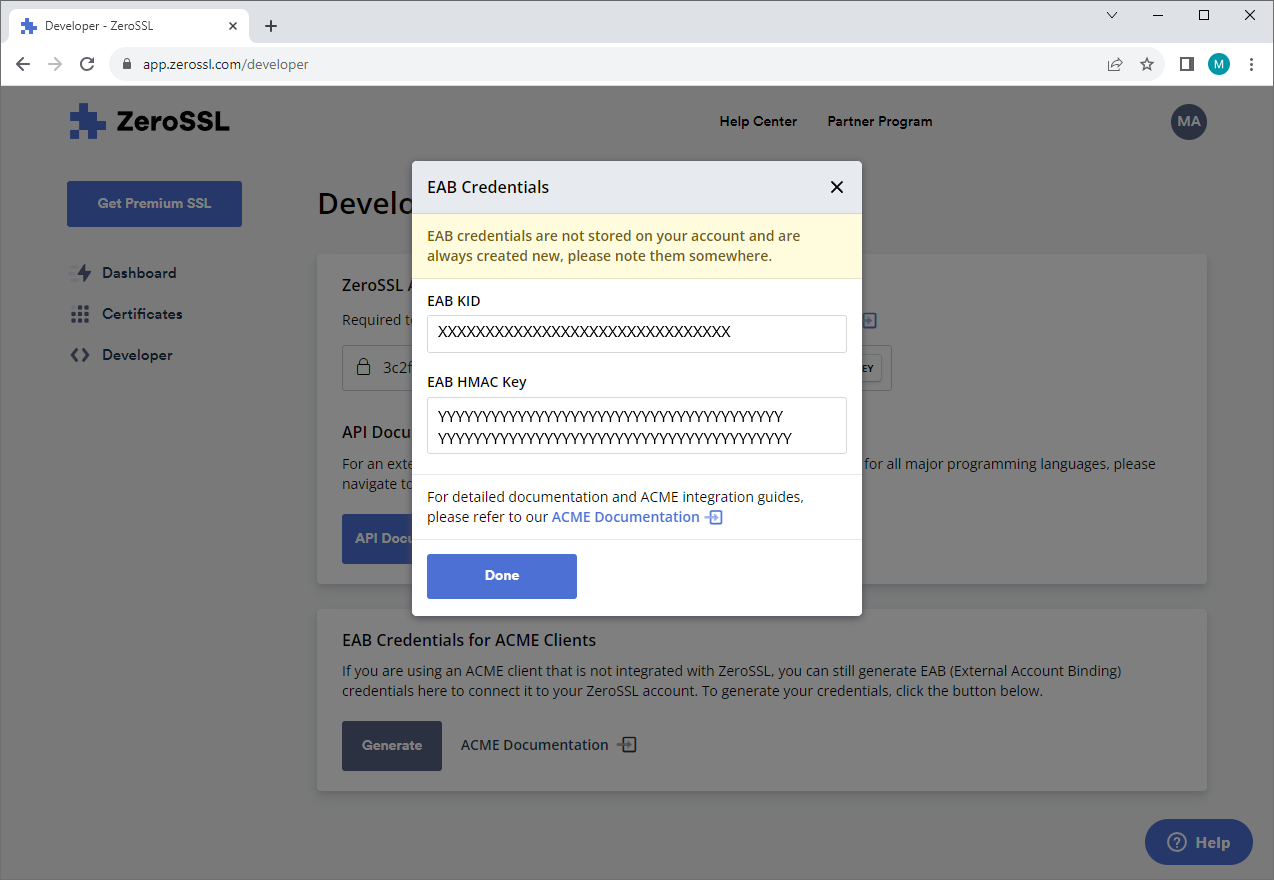Open the MA account avatar
This screenshot has height=880, width=1274.
pos(1188,121)
